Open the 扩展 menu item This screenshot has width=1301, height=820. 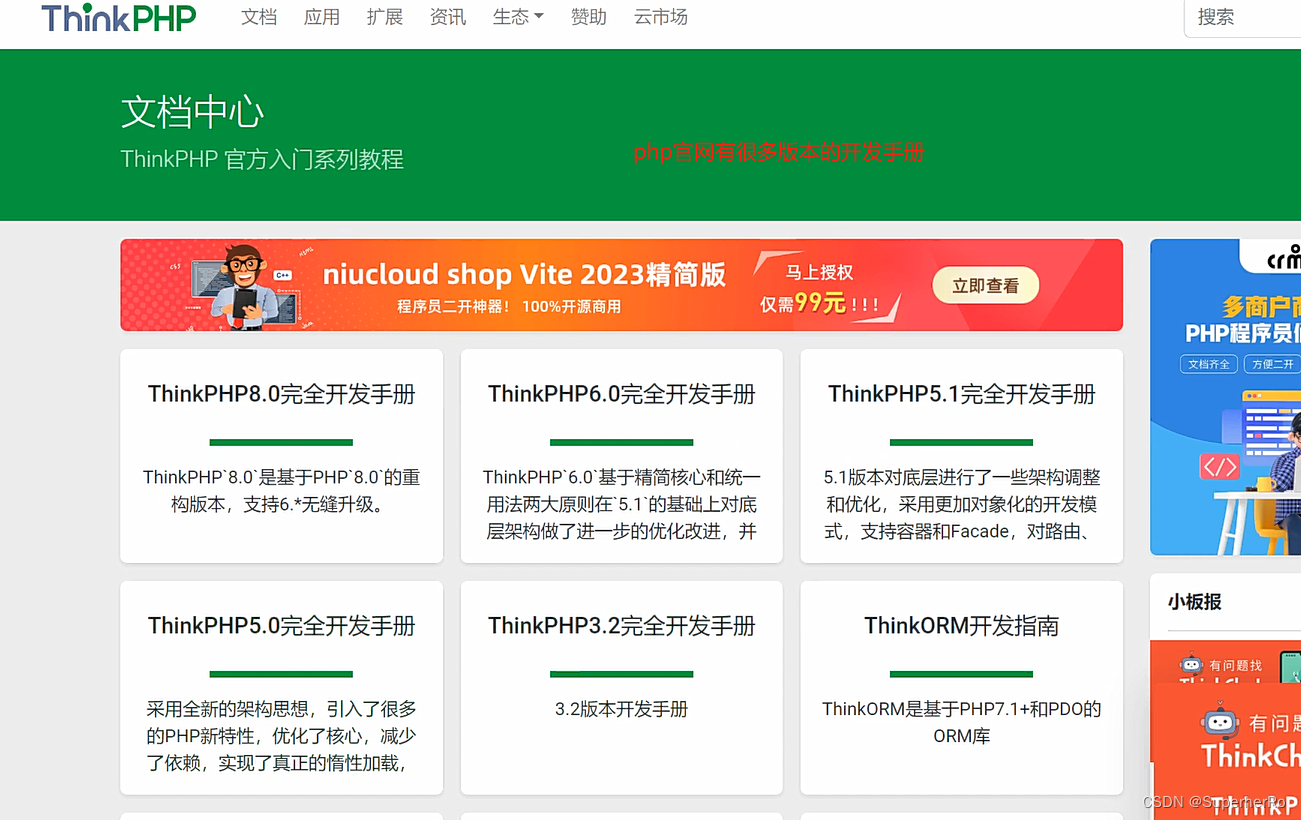(x=385, y=17)
